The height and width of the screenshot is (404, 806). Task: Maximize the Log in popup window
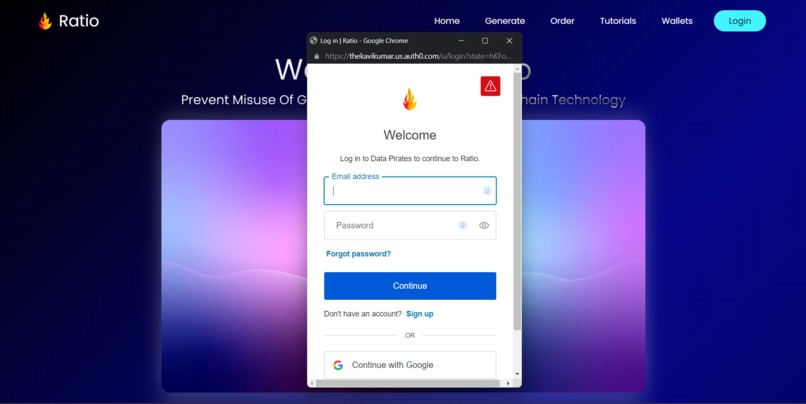pos(485,41)
